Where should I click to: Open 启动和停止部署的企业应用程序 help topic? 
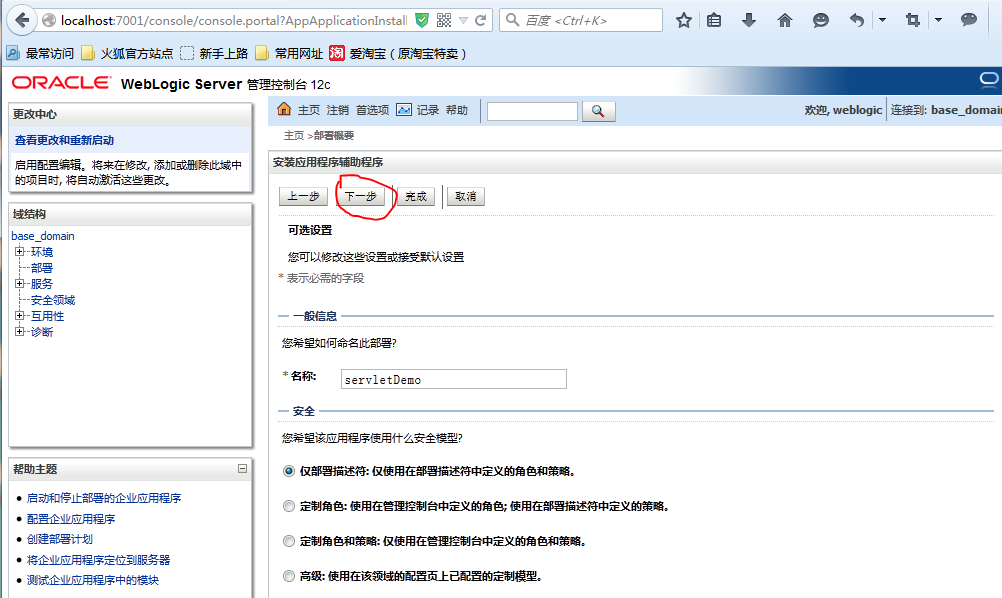(x=104, y=498)
